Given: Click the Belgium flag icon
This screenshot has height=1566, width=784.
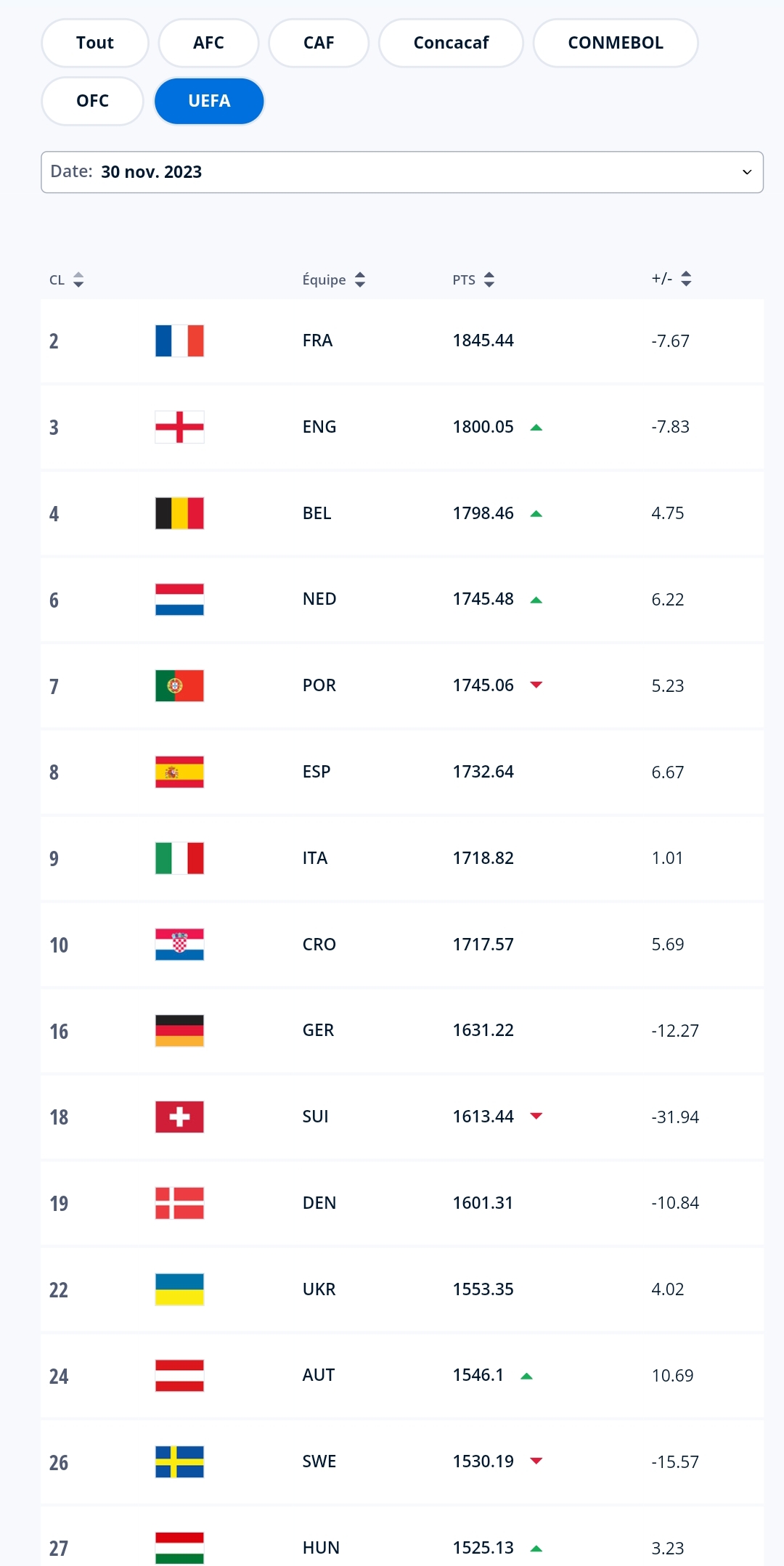Looking at the screenshot, I should (179, 513).
